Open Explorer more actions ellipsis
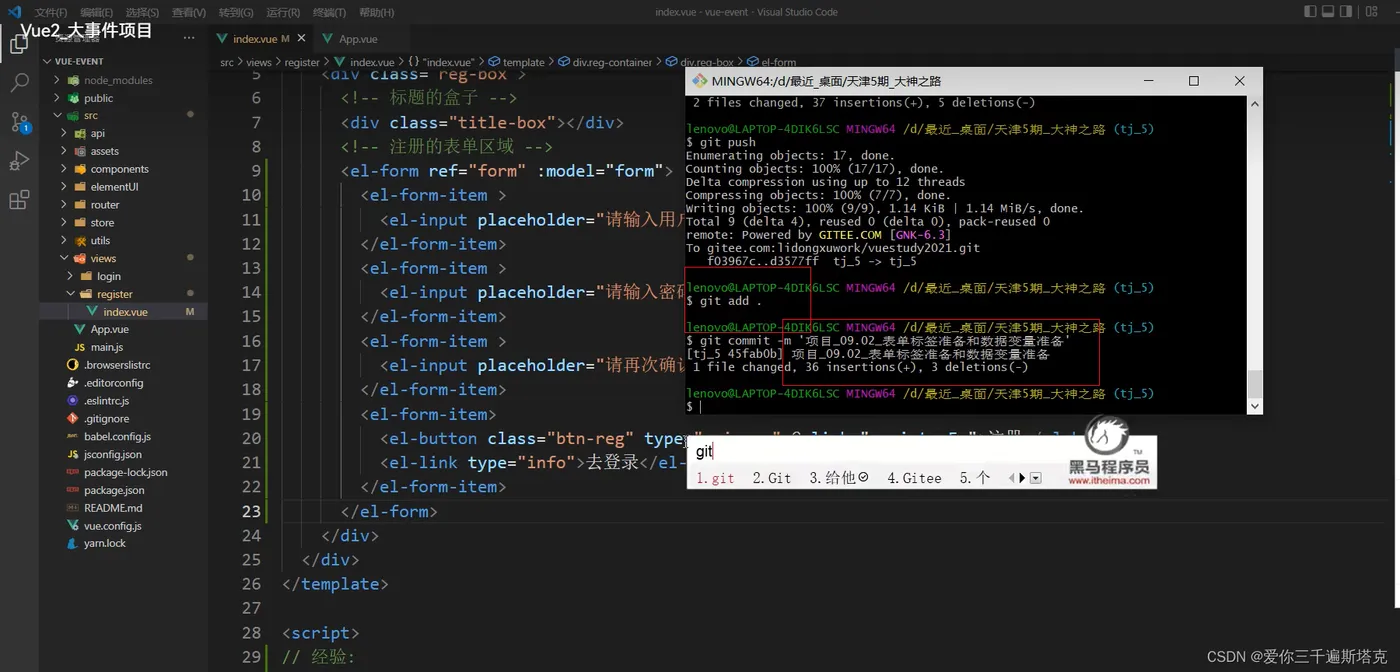 189,38
